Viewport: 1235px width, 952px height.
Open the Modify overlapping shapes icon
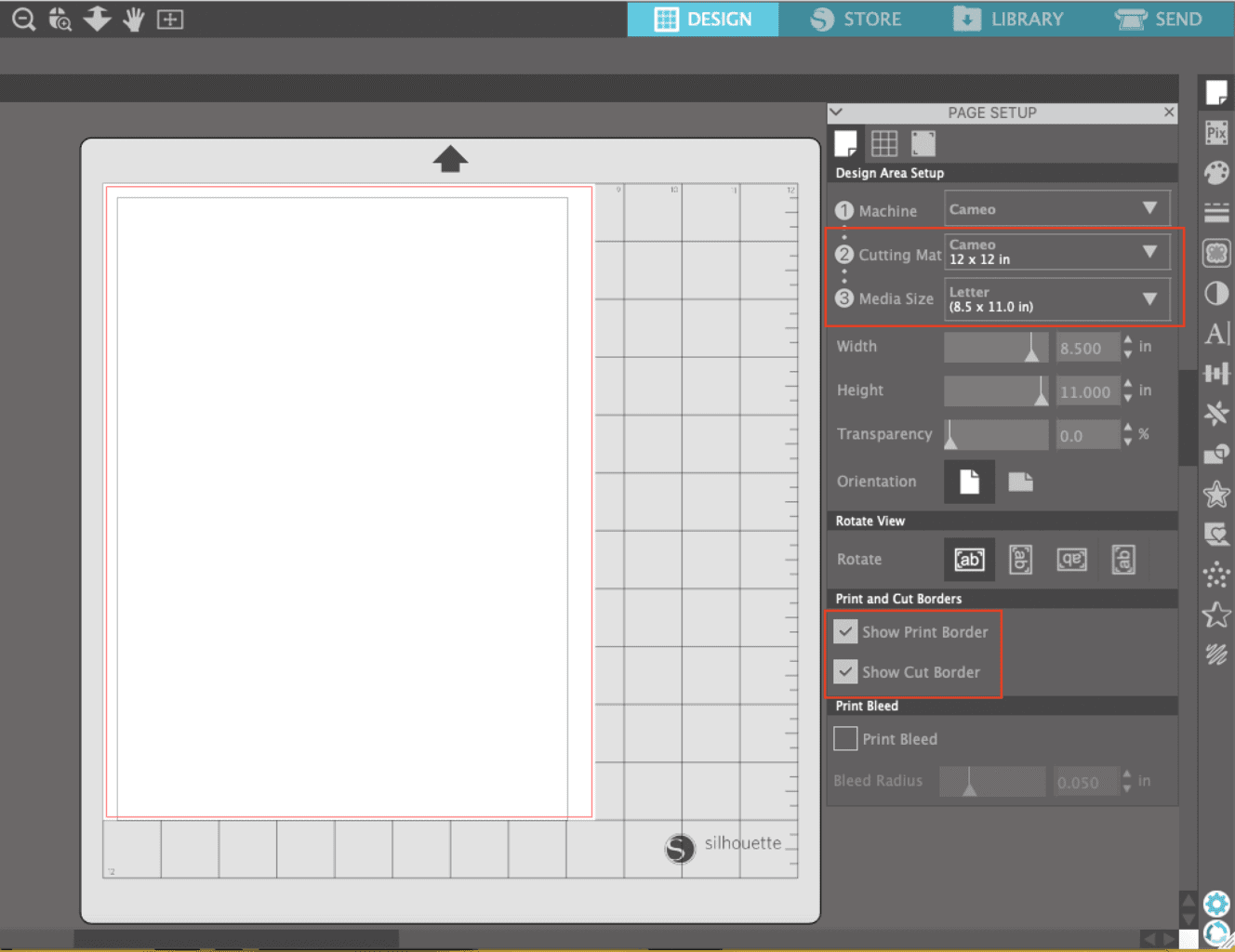[x=1216, y=454]
